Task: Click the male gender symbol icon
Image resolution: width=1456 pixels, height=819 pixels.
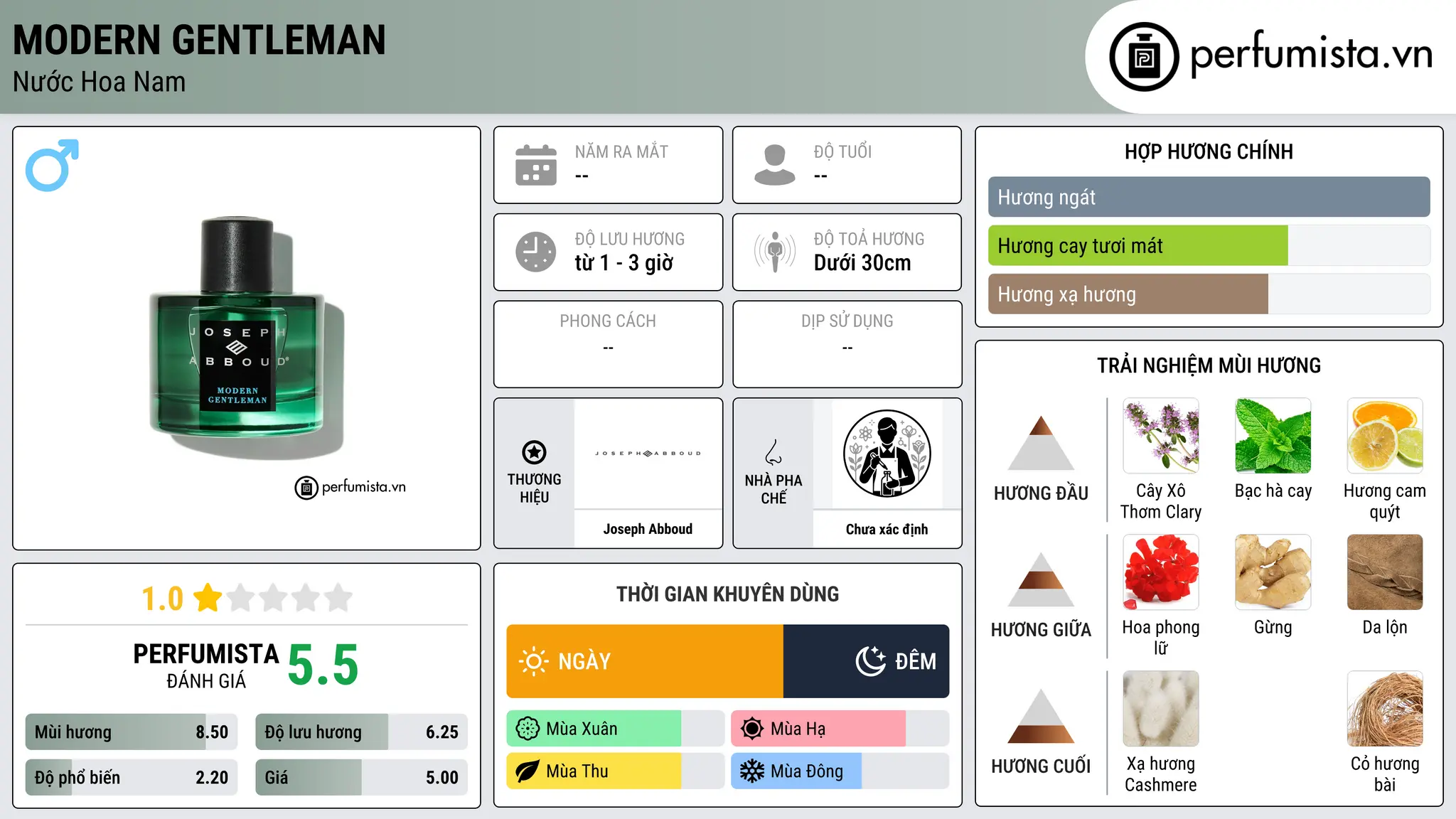Action: pos(52,165)
